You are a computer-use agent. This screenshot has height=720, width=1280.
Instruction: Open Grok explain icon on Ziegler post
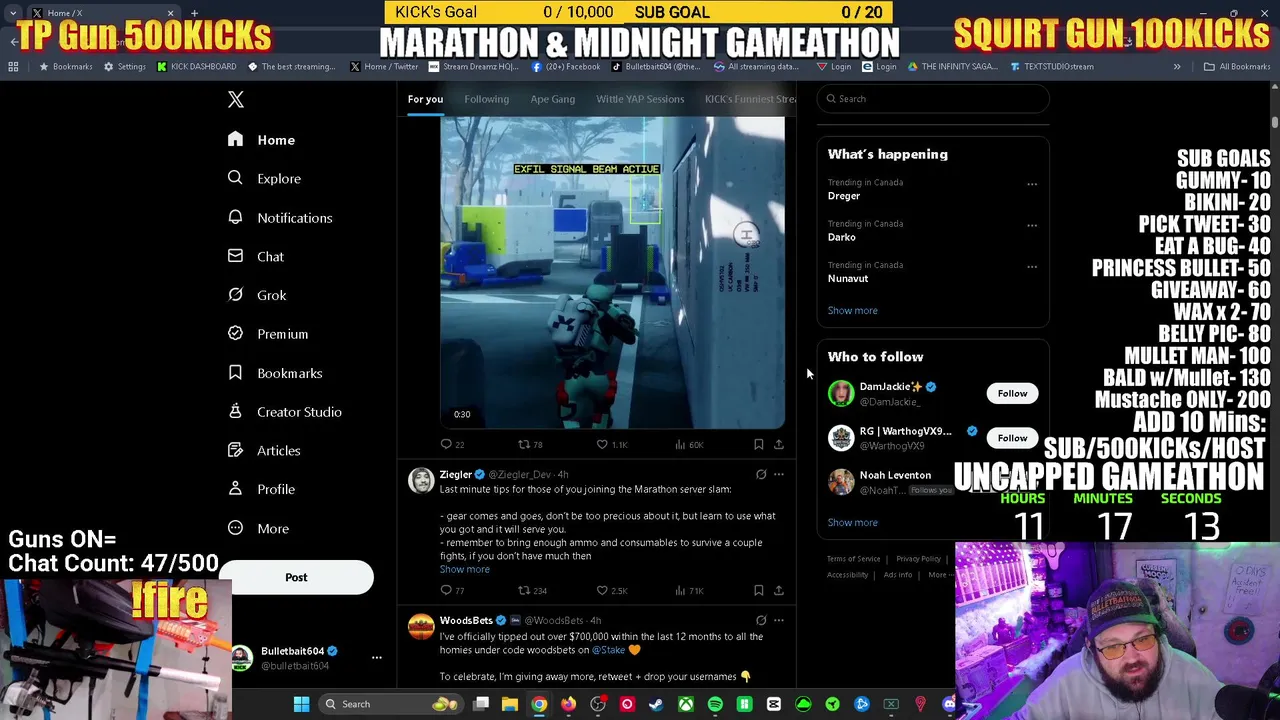pos(761,475)
